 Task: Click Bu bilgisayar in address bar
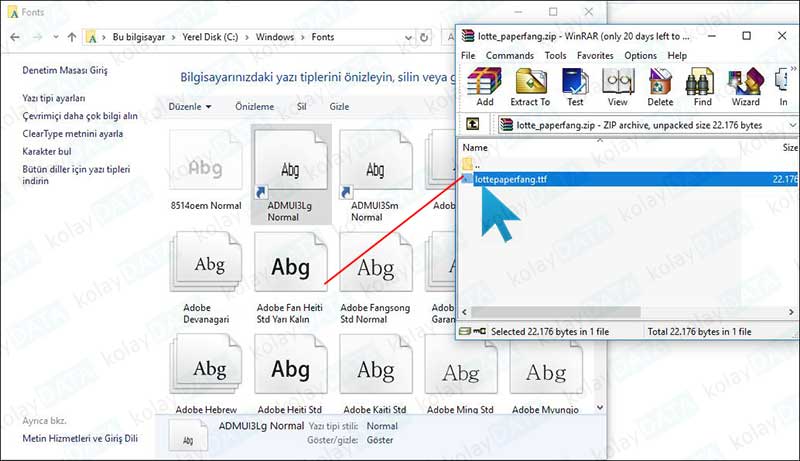tap(138, 37)
